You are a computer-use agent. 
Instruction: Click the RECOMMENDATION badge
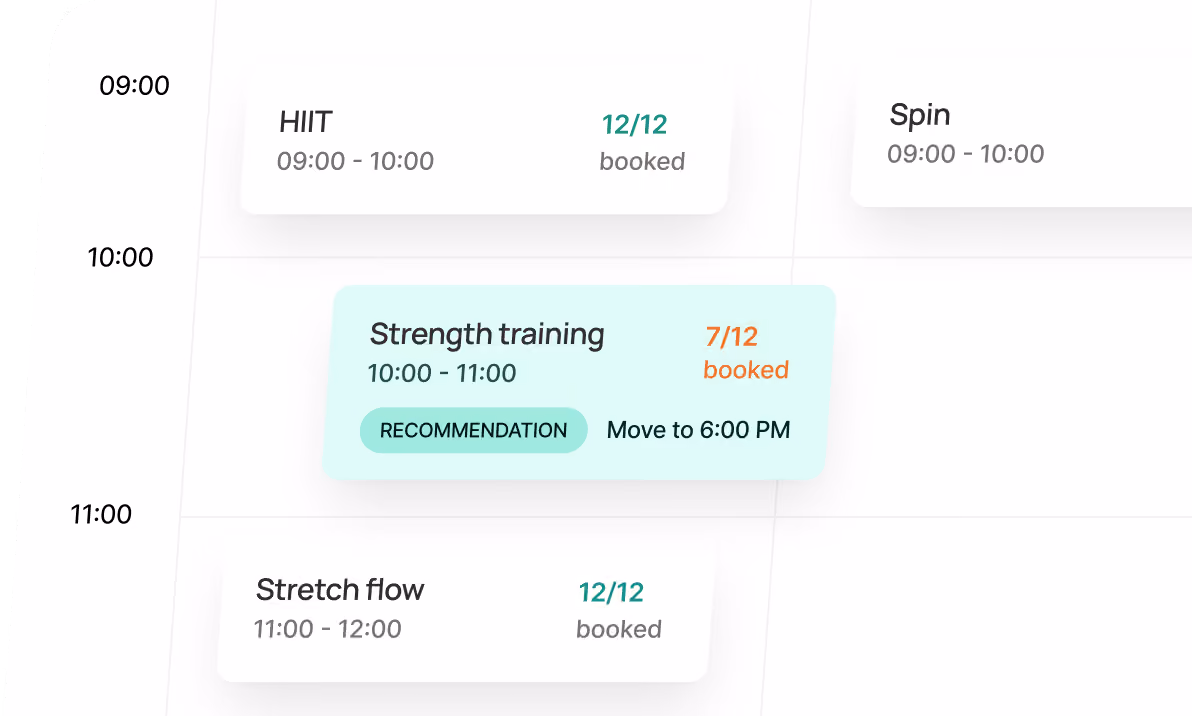pos(474,430)
